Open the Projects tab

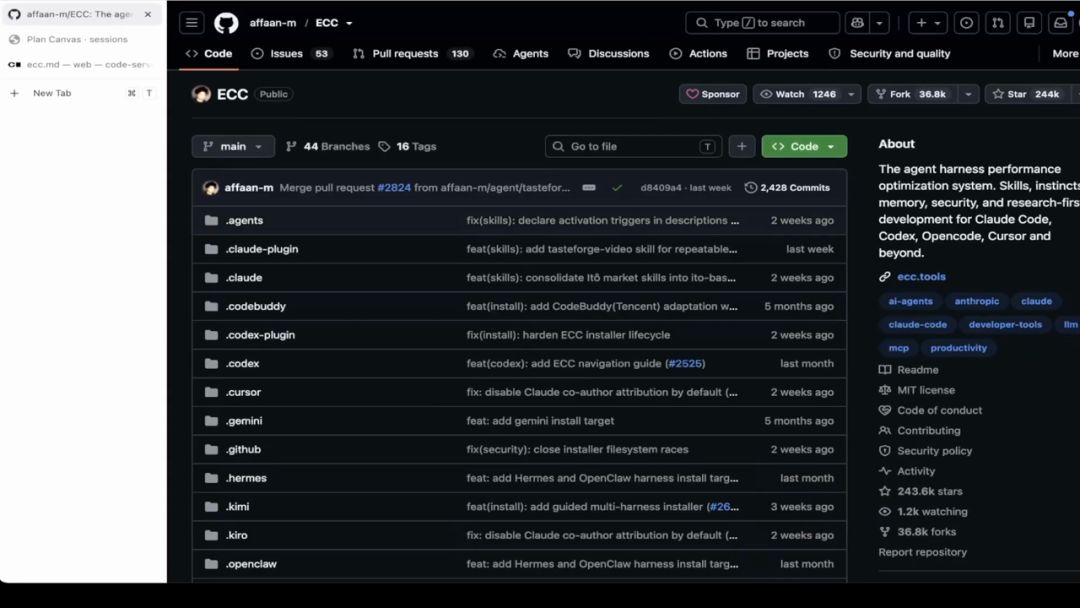pos(778,54)
